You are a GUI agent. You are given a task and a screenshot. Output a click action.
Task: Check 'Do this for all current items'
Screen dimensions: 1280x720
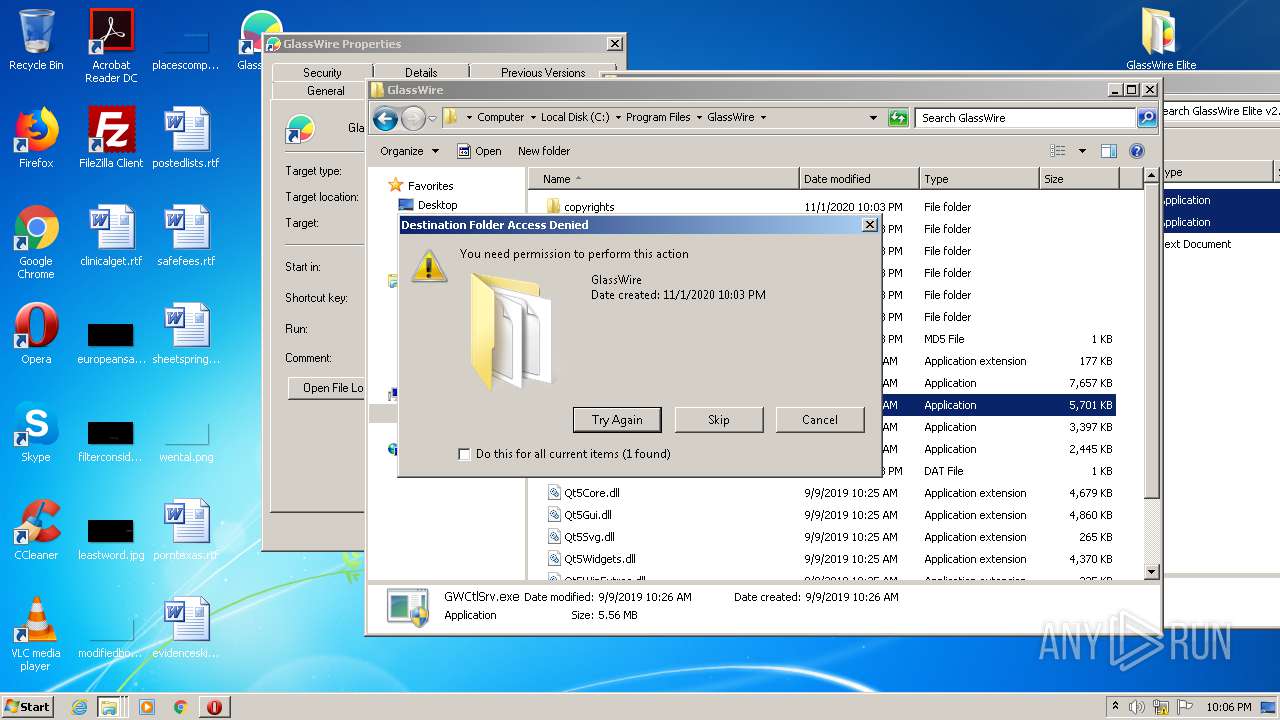click(x=464, y=454)
